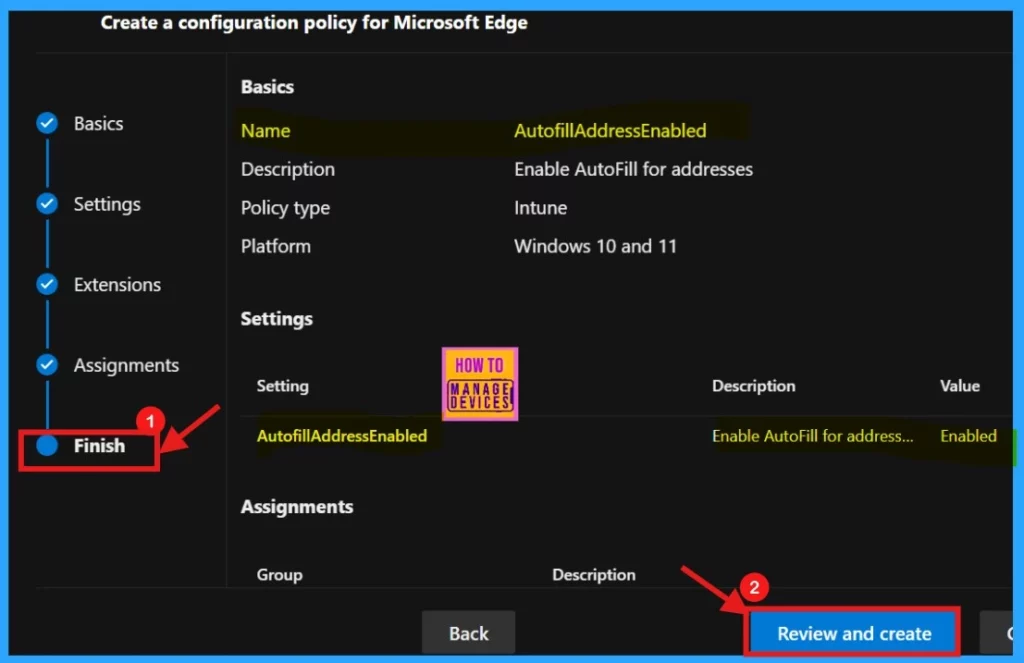Viewport: 1024px width, 663px height.
Task: Click the page title Create a configuration policy
Action: point(313,23)
